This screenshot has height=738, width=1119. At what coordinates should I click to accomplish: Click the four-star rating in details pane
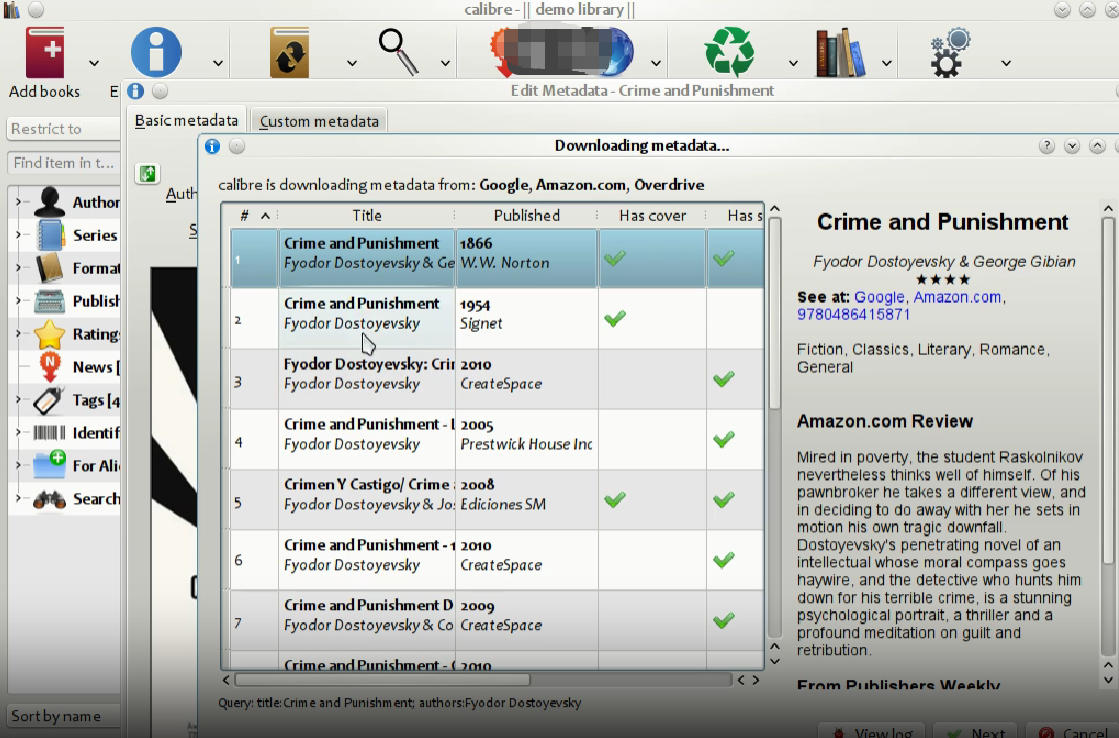[943, 280]
